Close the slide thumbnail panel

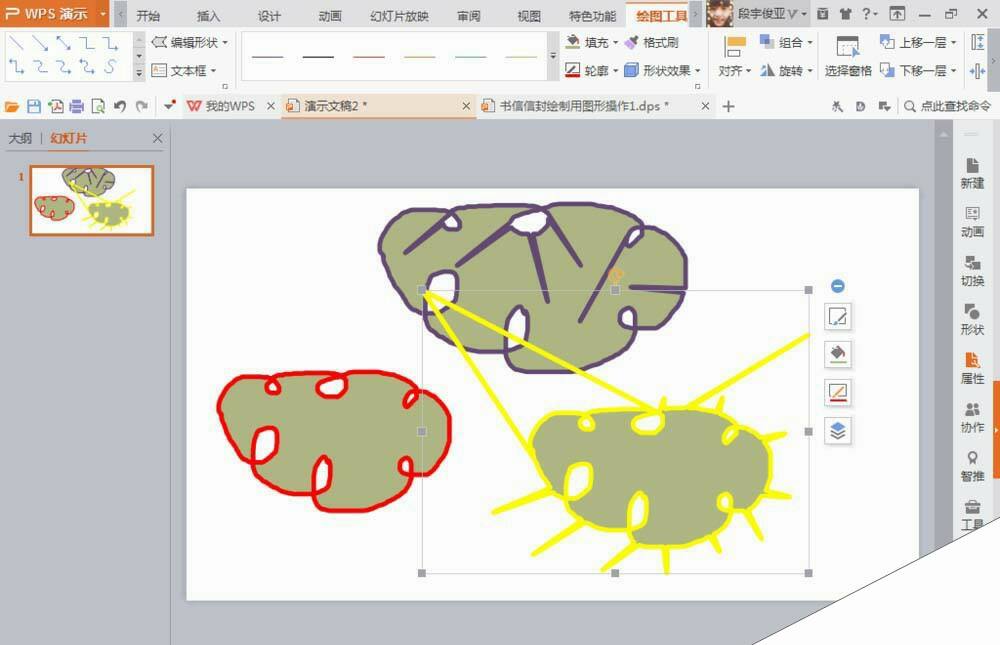tap(157, 139)
